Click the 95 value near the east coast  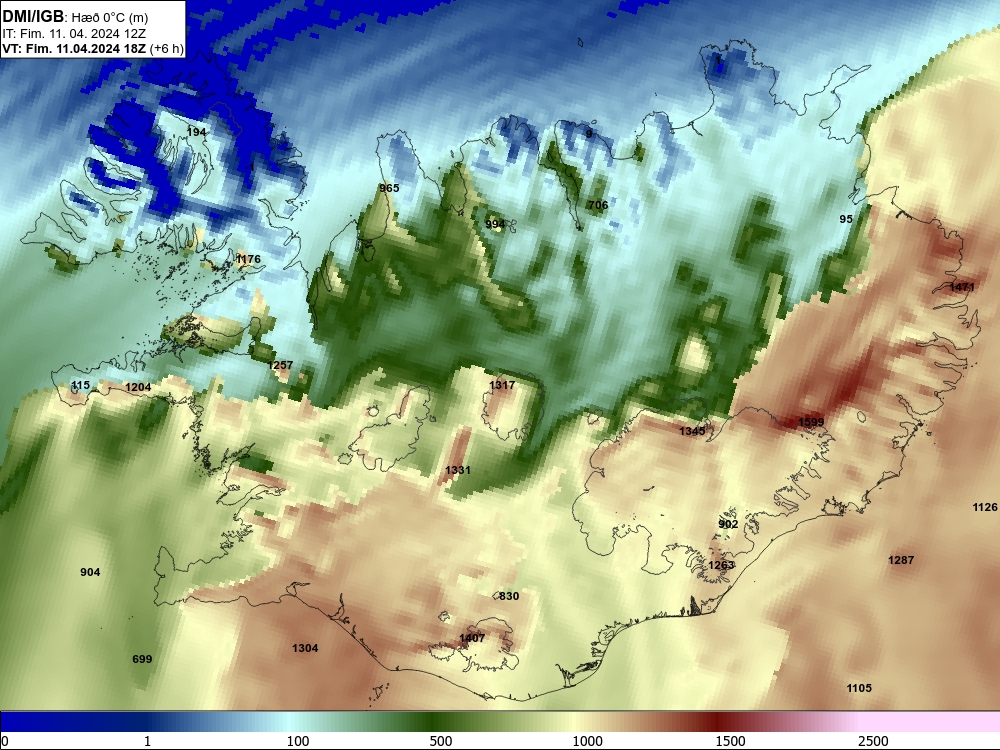tap(846, 219)
